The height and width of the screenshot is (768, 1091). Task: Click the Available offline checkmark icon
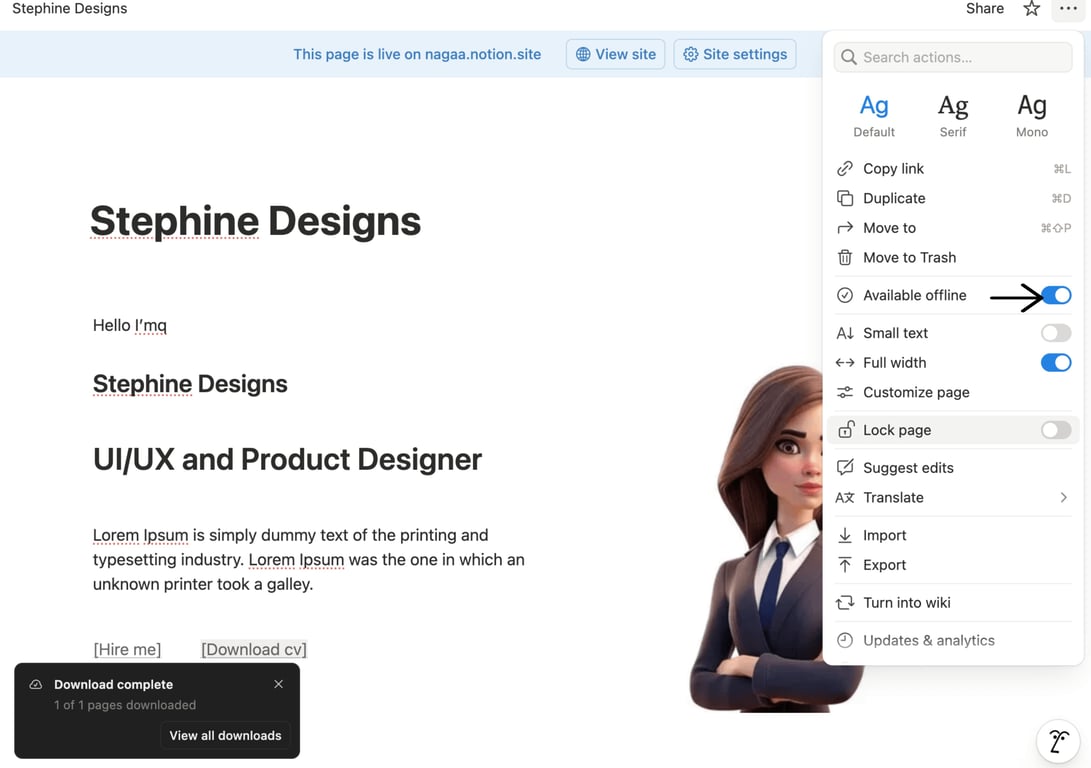coord(845,295)
